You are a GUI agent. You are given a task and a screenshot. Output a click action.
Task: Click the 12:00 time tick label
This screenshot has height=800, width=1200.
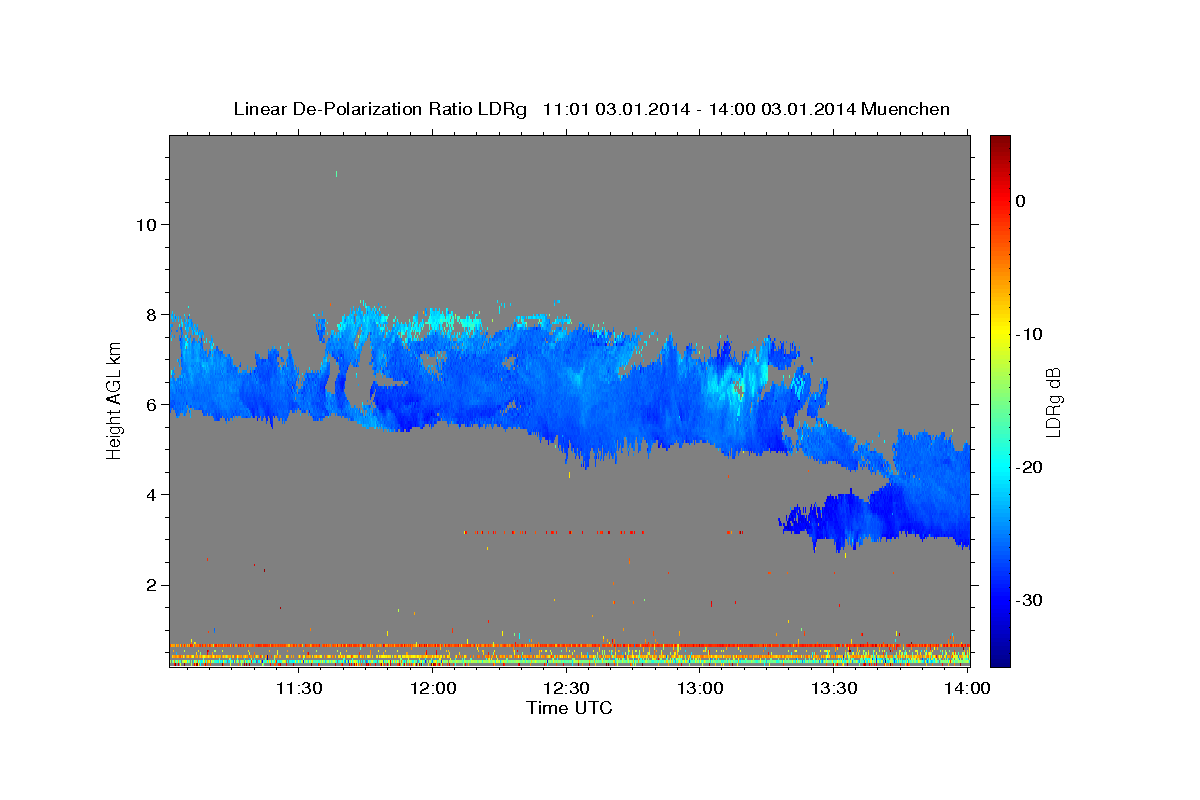pos(433,688)
